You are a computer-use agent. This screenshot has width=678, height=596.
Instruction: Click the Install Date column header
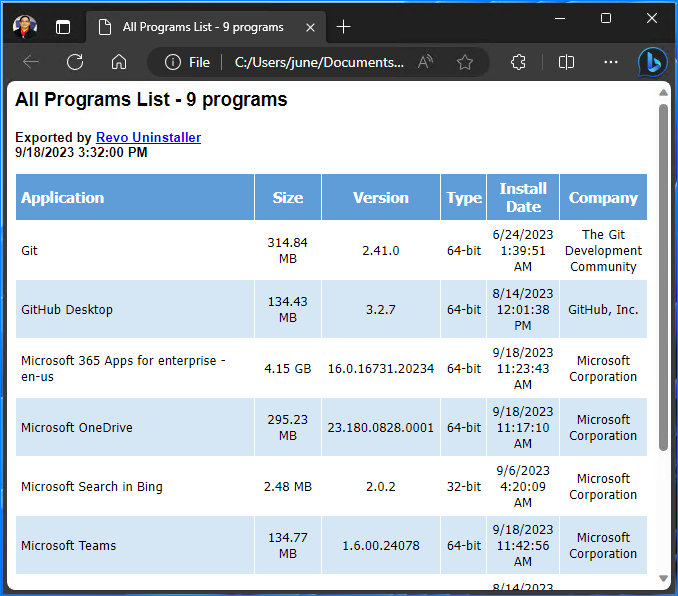point(523,197)
